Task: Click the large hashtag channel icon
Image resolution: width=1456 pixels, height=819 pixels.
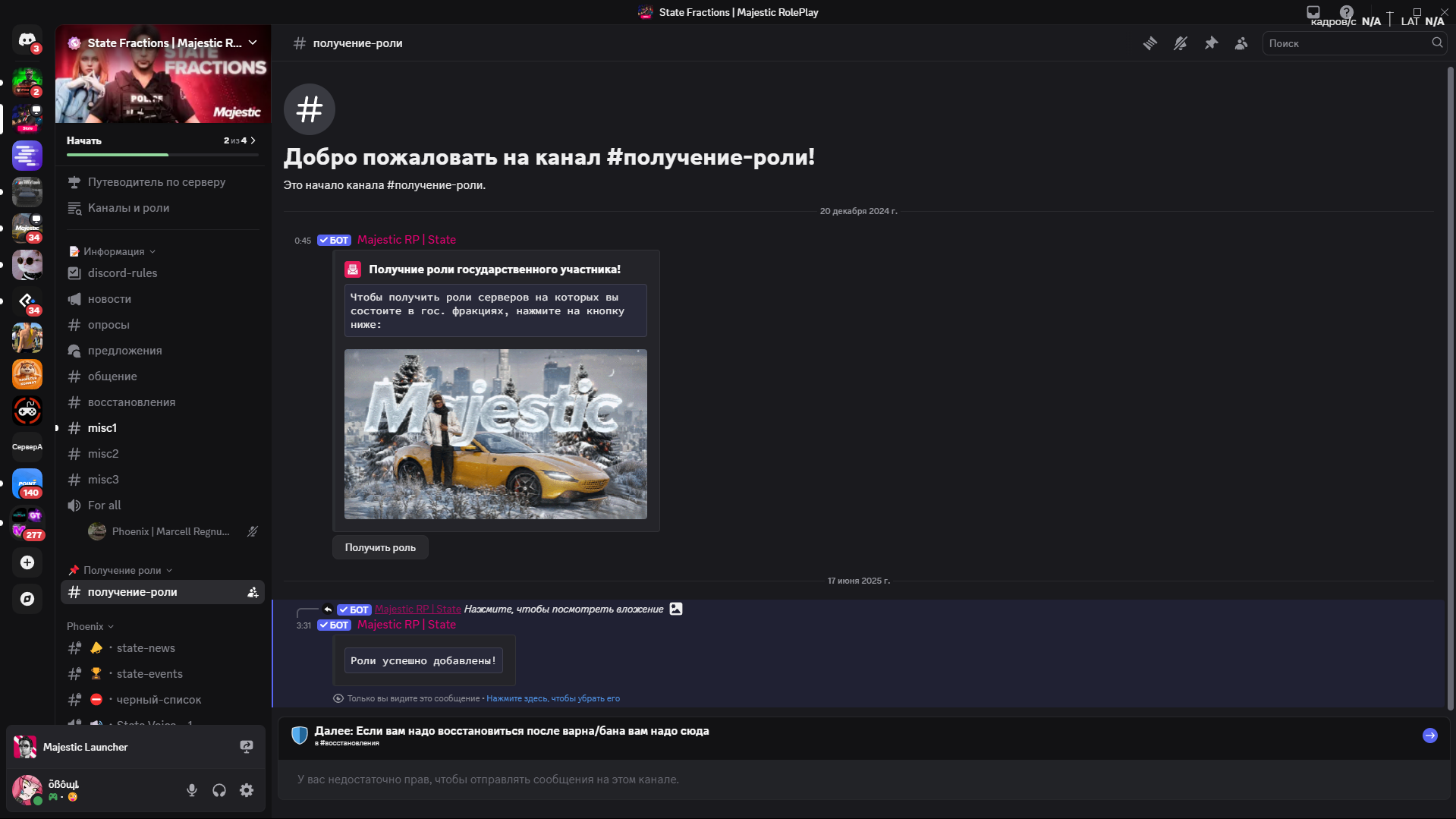Action: (310, 109)
